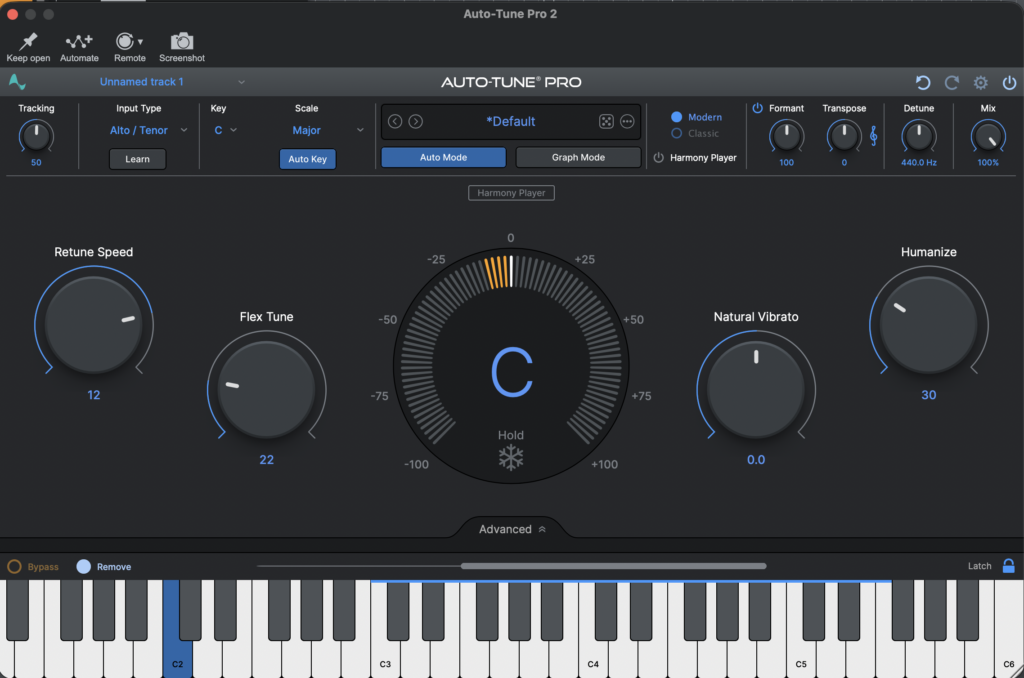Toggle the Auto Key button
Image resolution: width=1024 pixels, height=678 pixels.
[308, 159]
